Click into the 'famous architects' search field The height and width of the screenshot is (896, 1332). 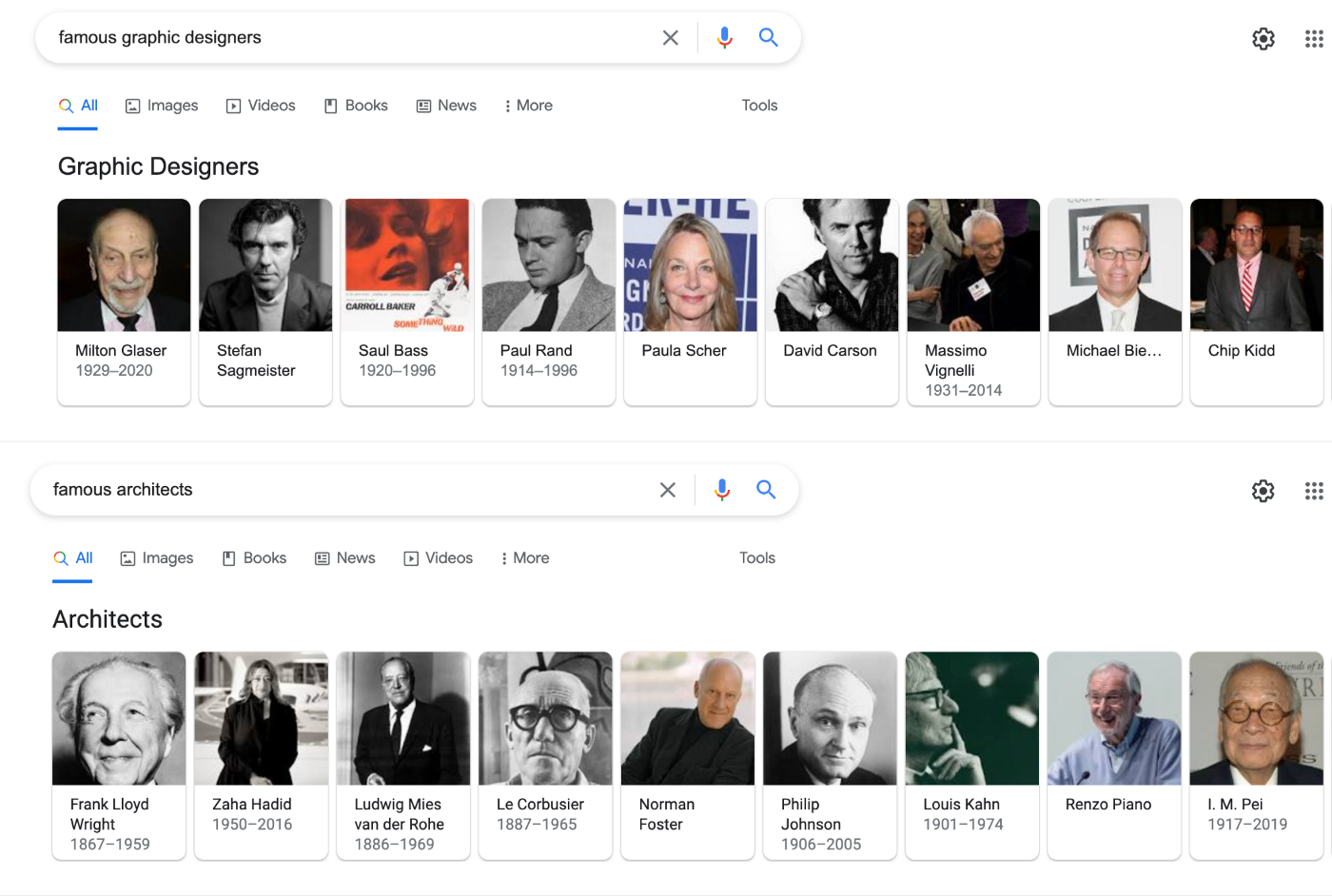(x=343, y=490)
